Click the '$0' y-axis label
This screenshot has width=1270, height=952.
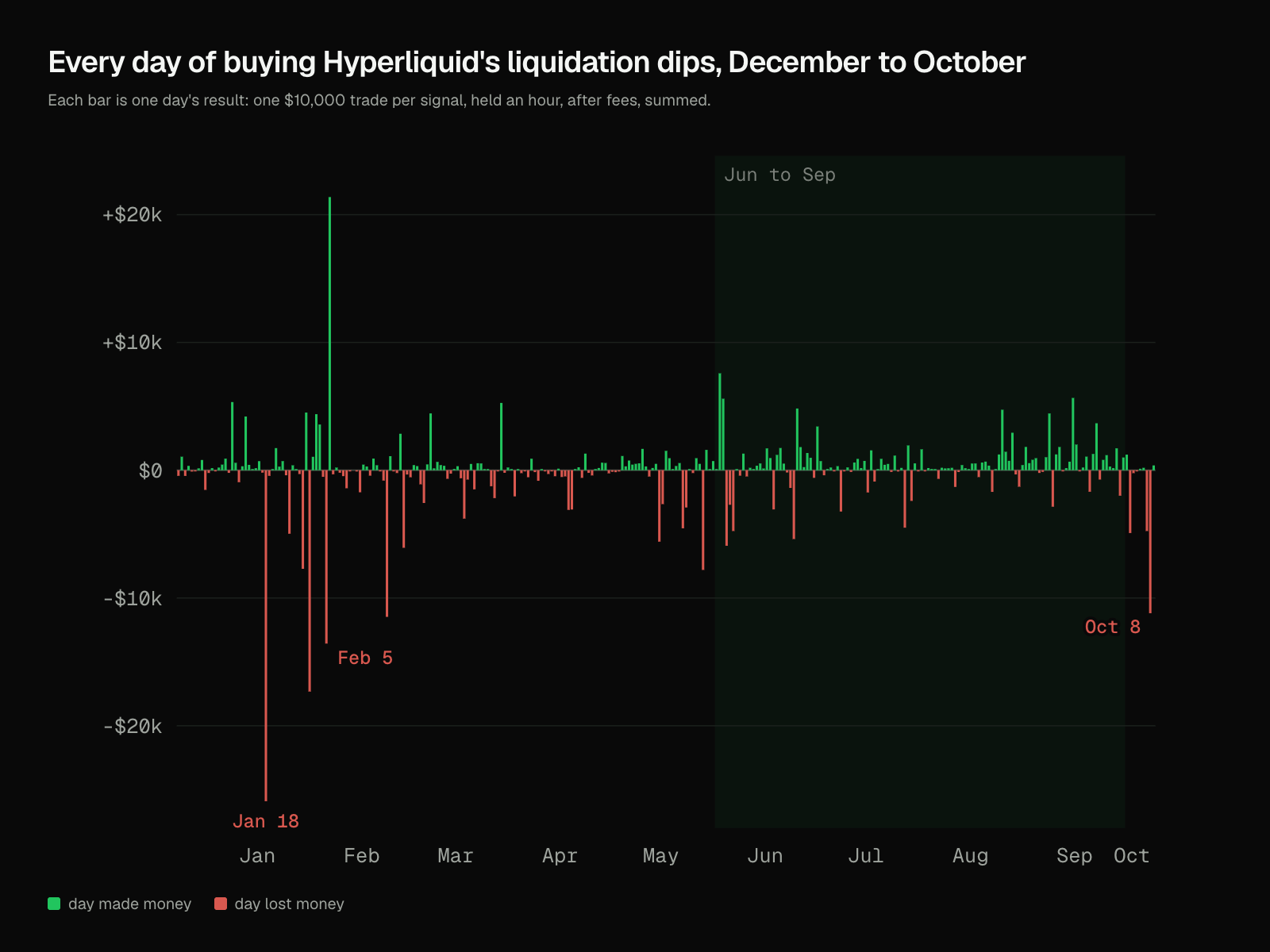coord(150,471)
